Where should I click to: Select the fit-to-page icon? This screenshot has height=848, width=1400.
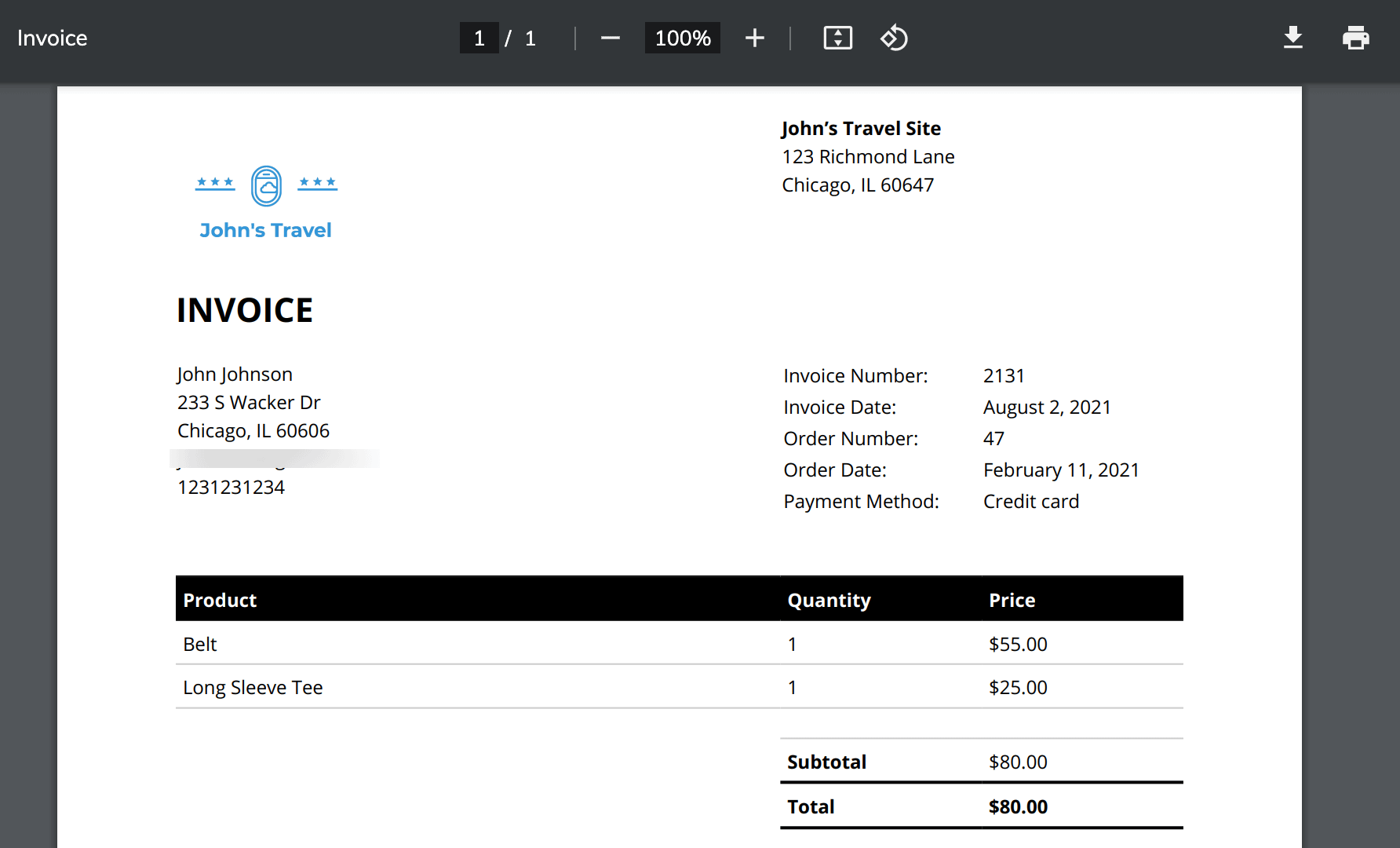tap(837, 37)
